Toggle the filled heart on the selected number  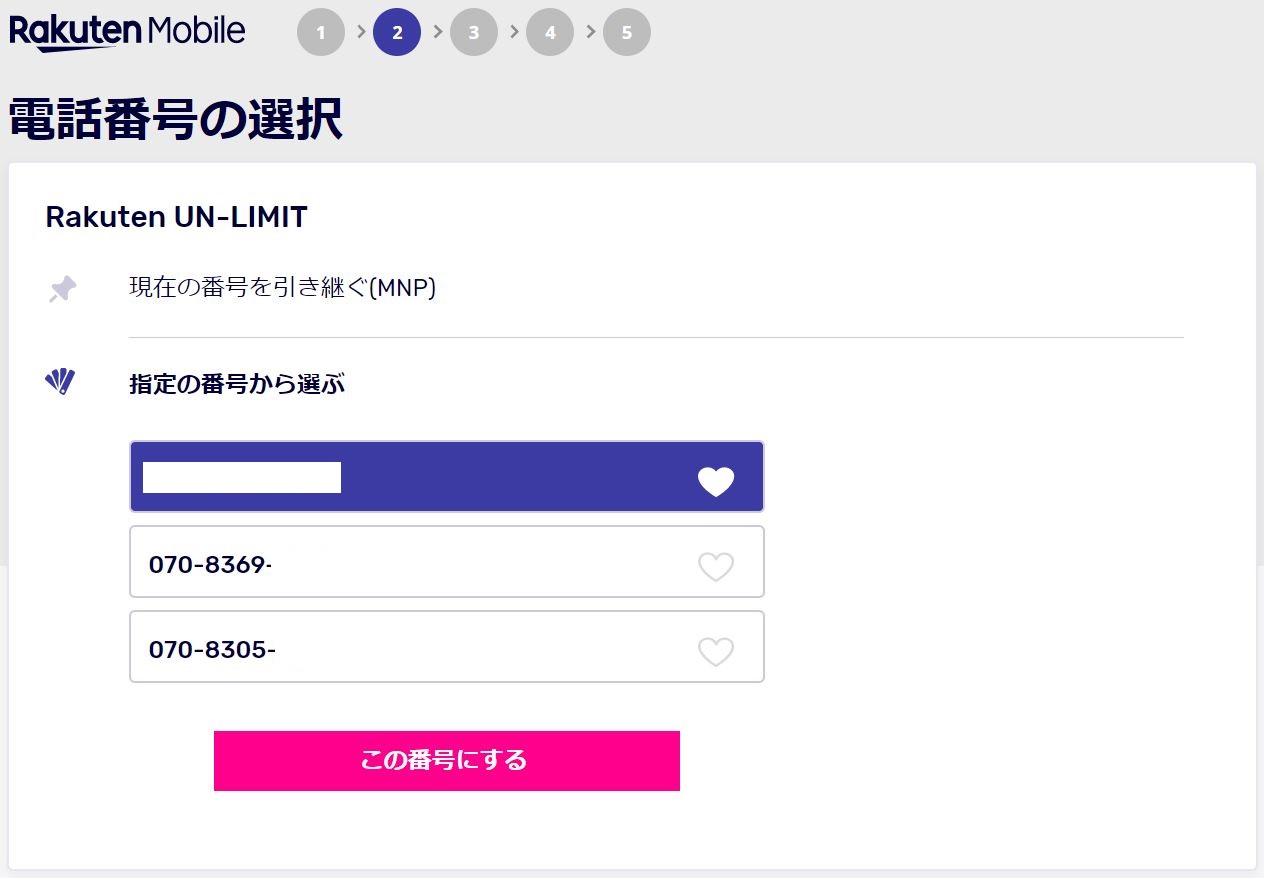pos(716,482)
